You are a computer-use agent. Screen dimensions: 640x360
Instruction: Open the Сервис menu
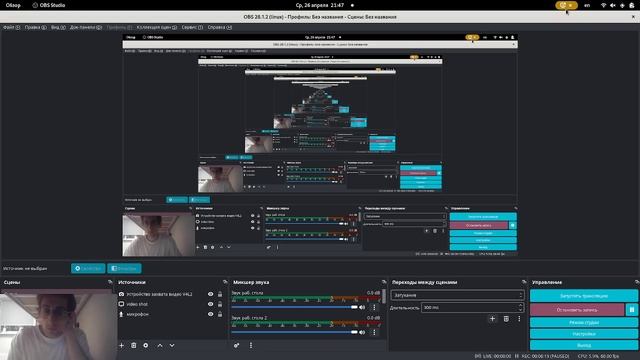pyautogui.click(x=192, y=27)
